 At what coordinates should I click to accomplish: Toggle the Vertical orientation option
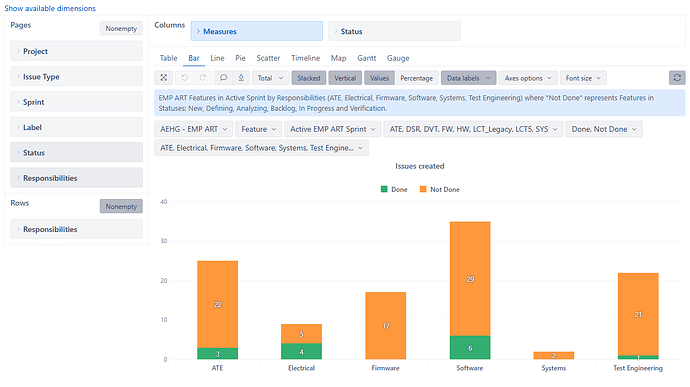pos(345,78)
